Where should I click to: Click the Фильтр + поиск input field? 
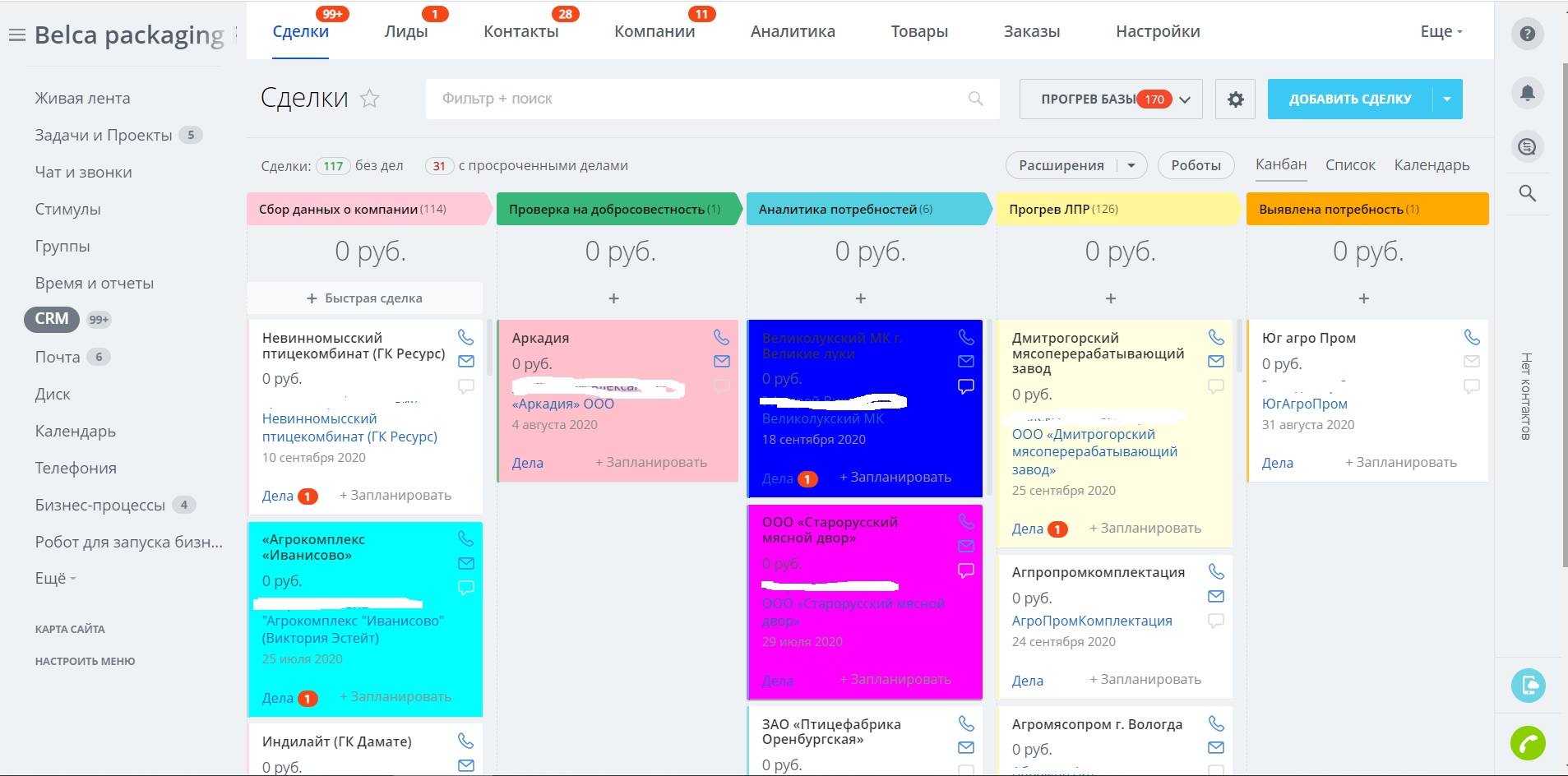click(x=699, y=99)
